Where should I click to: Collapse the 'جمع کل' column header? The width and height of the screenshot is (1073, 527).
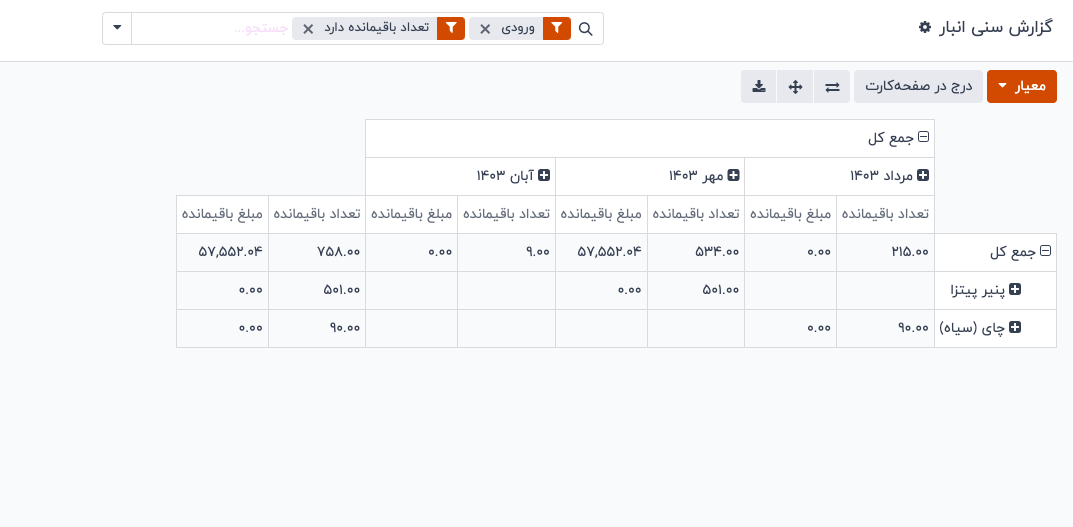[x=924, y=138]
